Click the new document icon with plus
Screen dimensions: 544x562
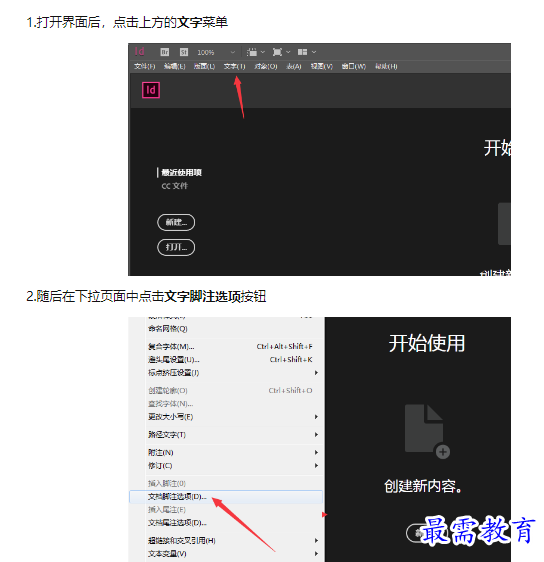[x=428, y=431]
